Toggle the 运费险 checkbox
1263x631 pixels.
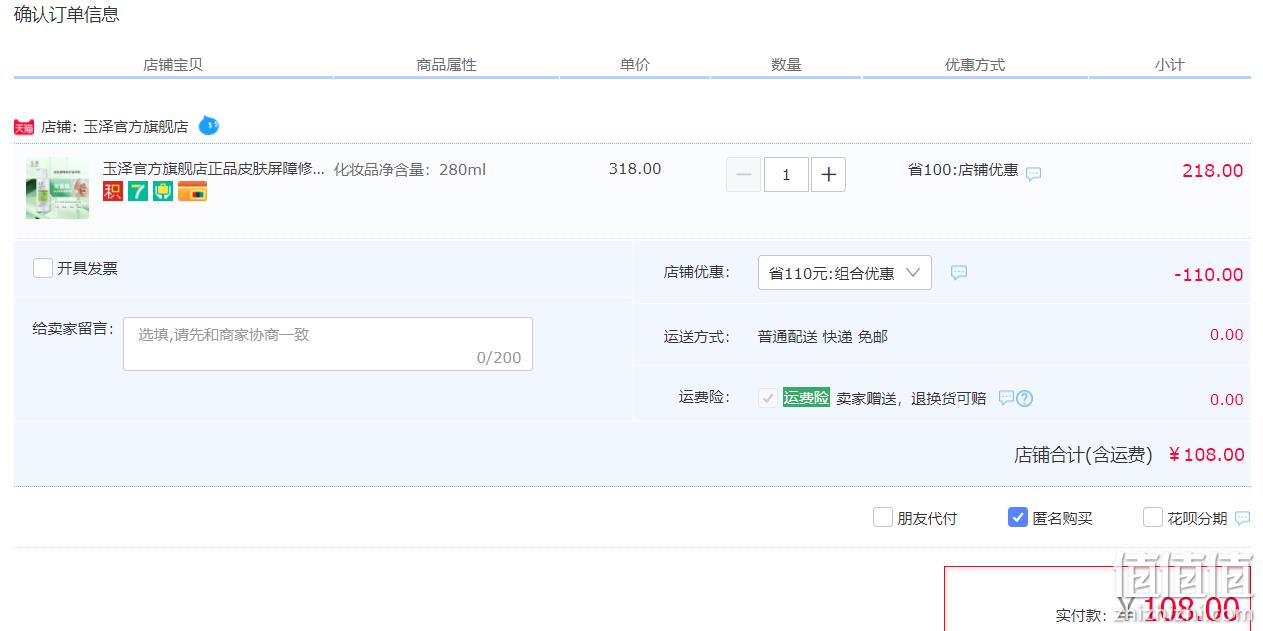click(x=768, y=398)
